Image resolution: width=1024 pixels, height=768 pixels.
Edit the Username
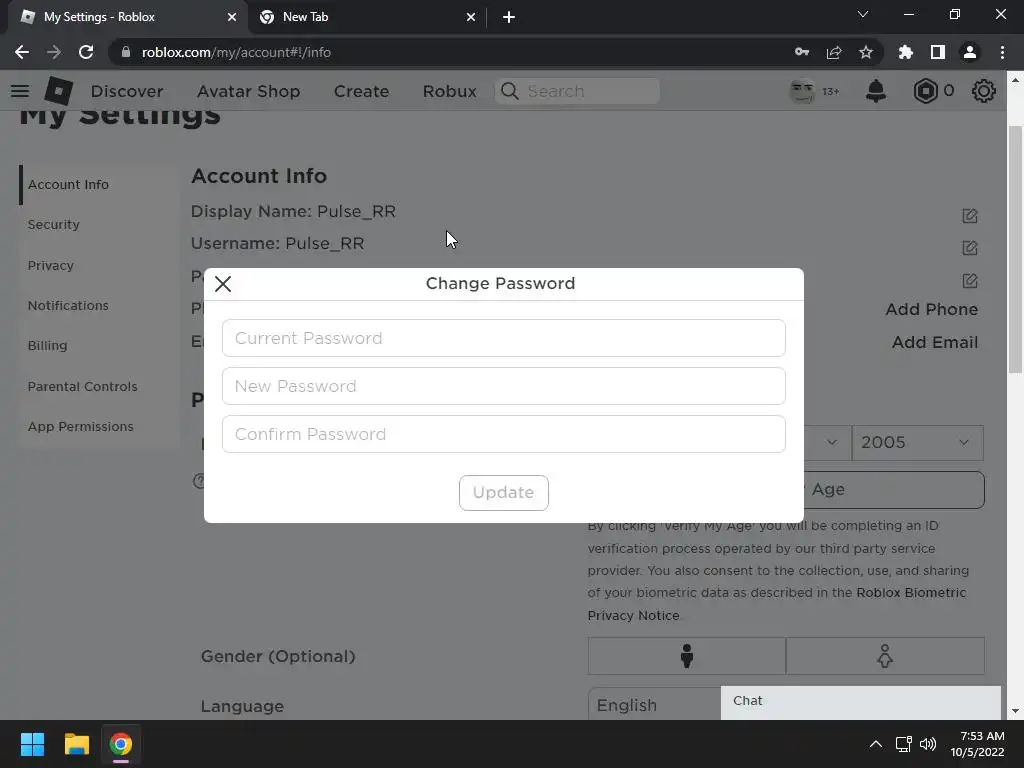point(970,248)
